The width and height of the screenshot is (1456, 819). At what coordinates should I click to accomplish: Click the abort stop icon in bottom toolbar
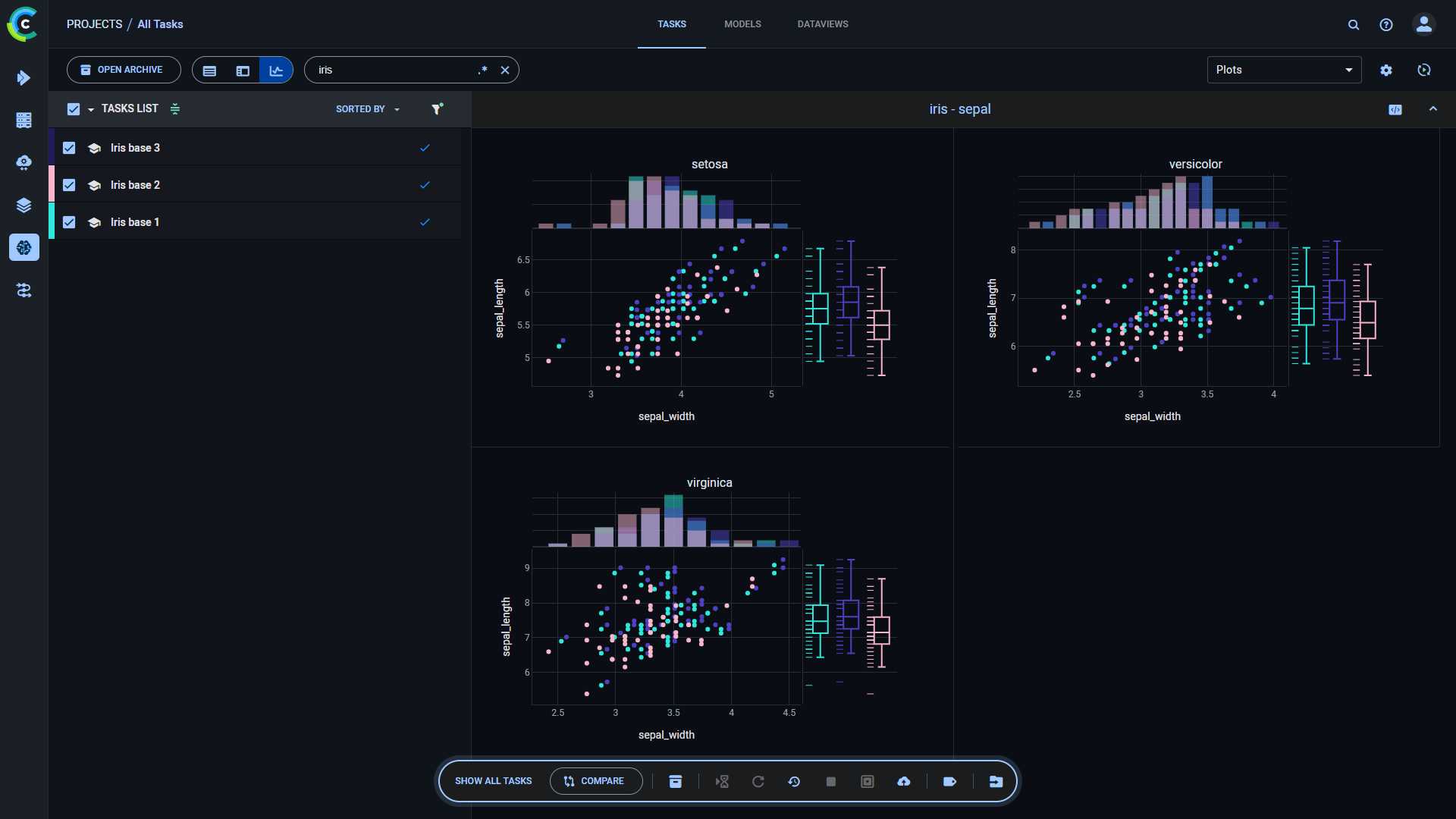coord(830,781)
